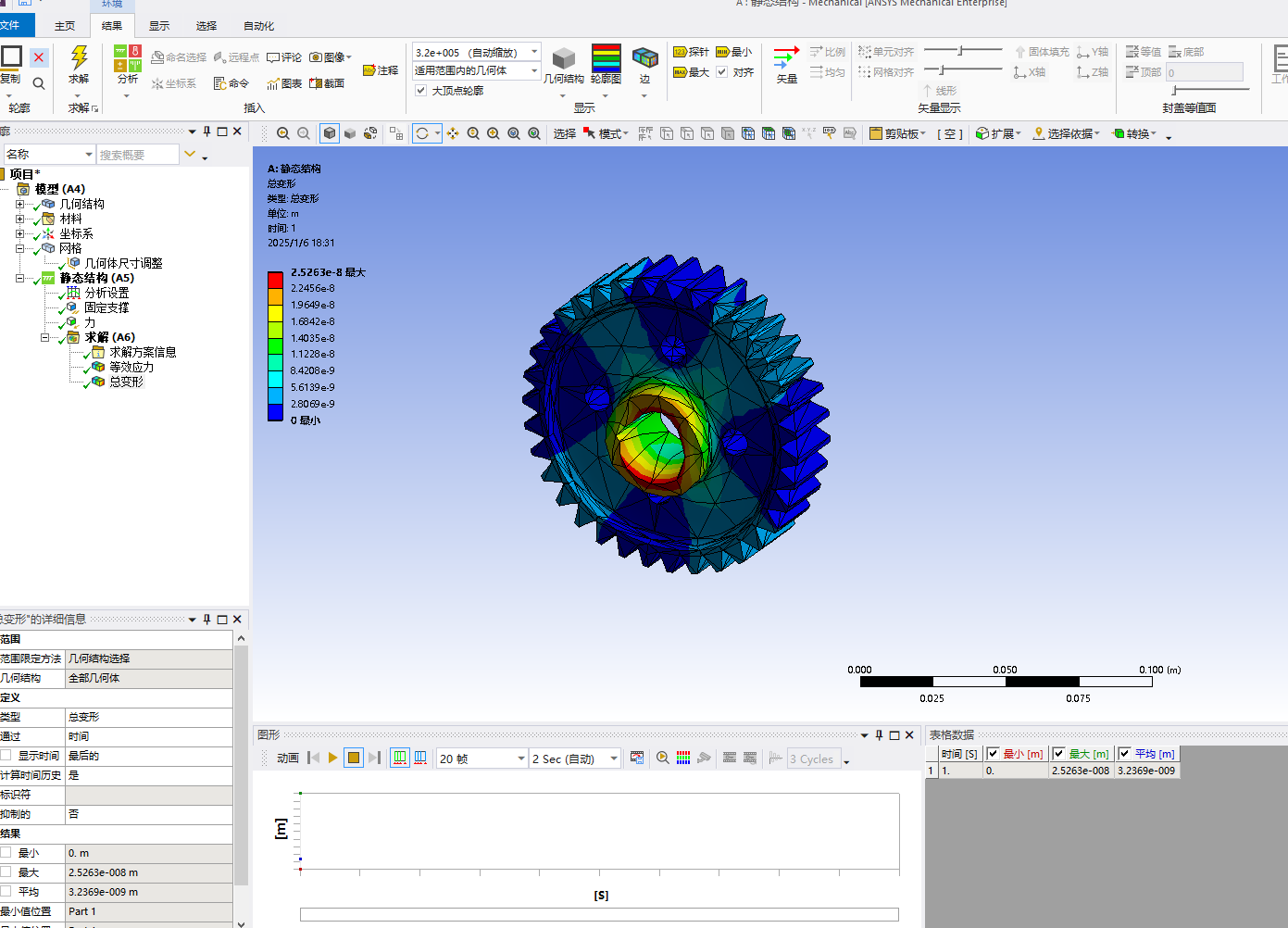Image resolution: width=1288 pixels, height=928 pixels.
Task: Select 固定支撑 in the outline tree
Action: click(106, 307)
